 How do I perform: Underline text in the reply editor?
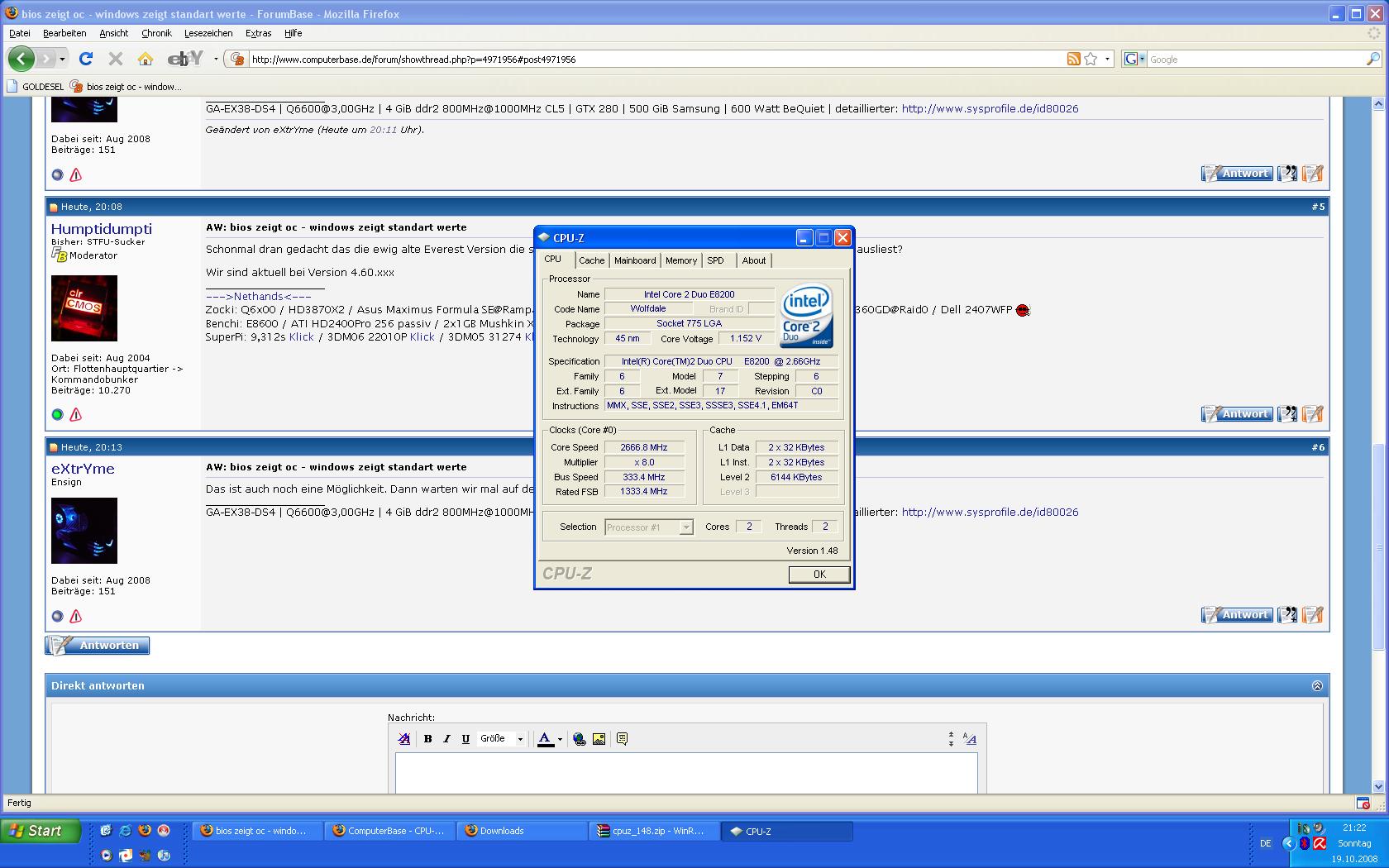[x=465, y=739]
